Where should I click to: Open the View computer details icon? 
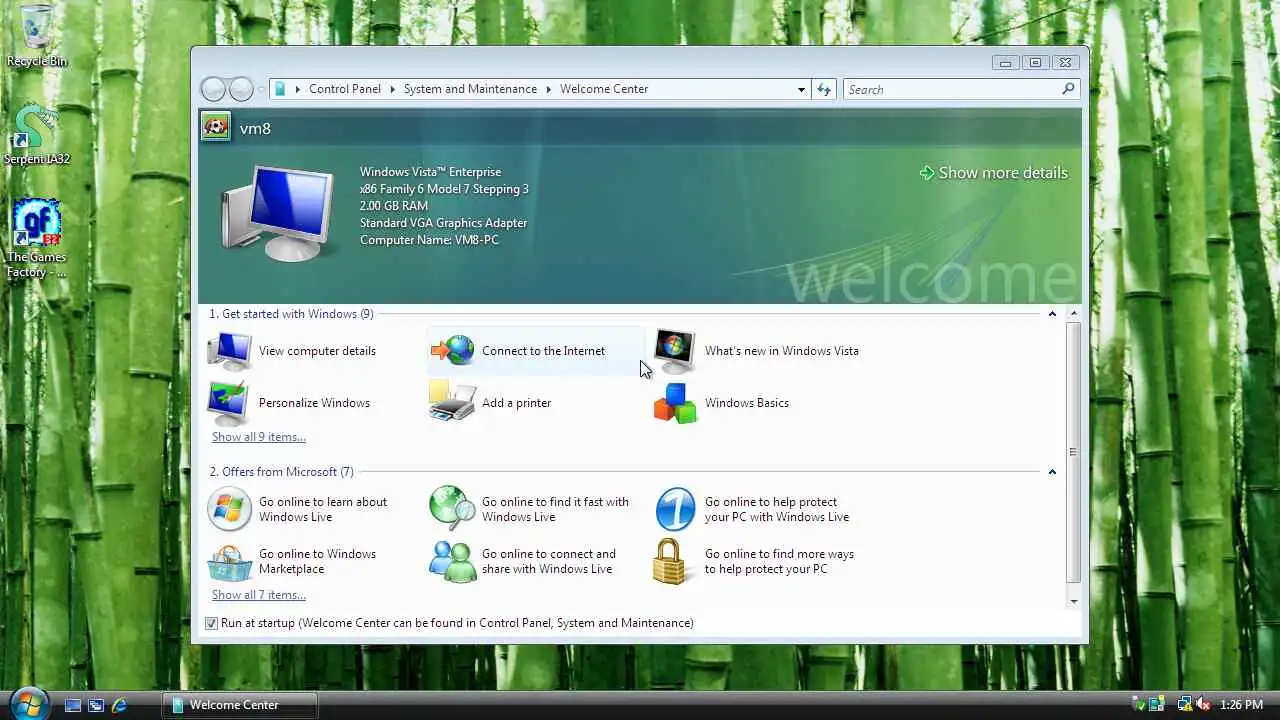tap(229, 351)
